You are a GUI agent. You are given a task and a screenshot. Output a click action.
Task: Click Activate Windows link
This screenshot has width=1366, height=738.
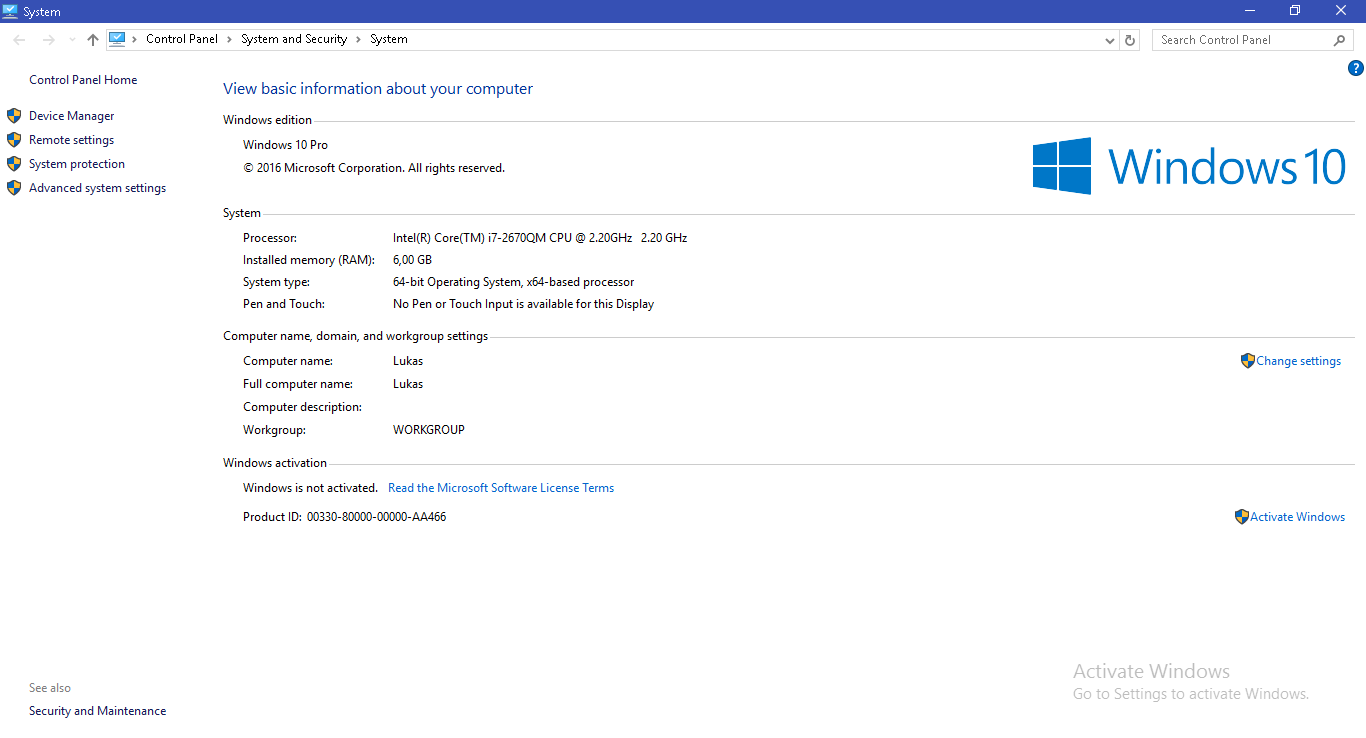pos(1297,517)
